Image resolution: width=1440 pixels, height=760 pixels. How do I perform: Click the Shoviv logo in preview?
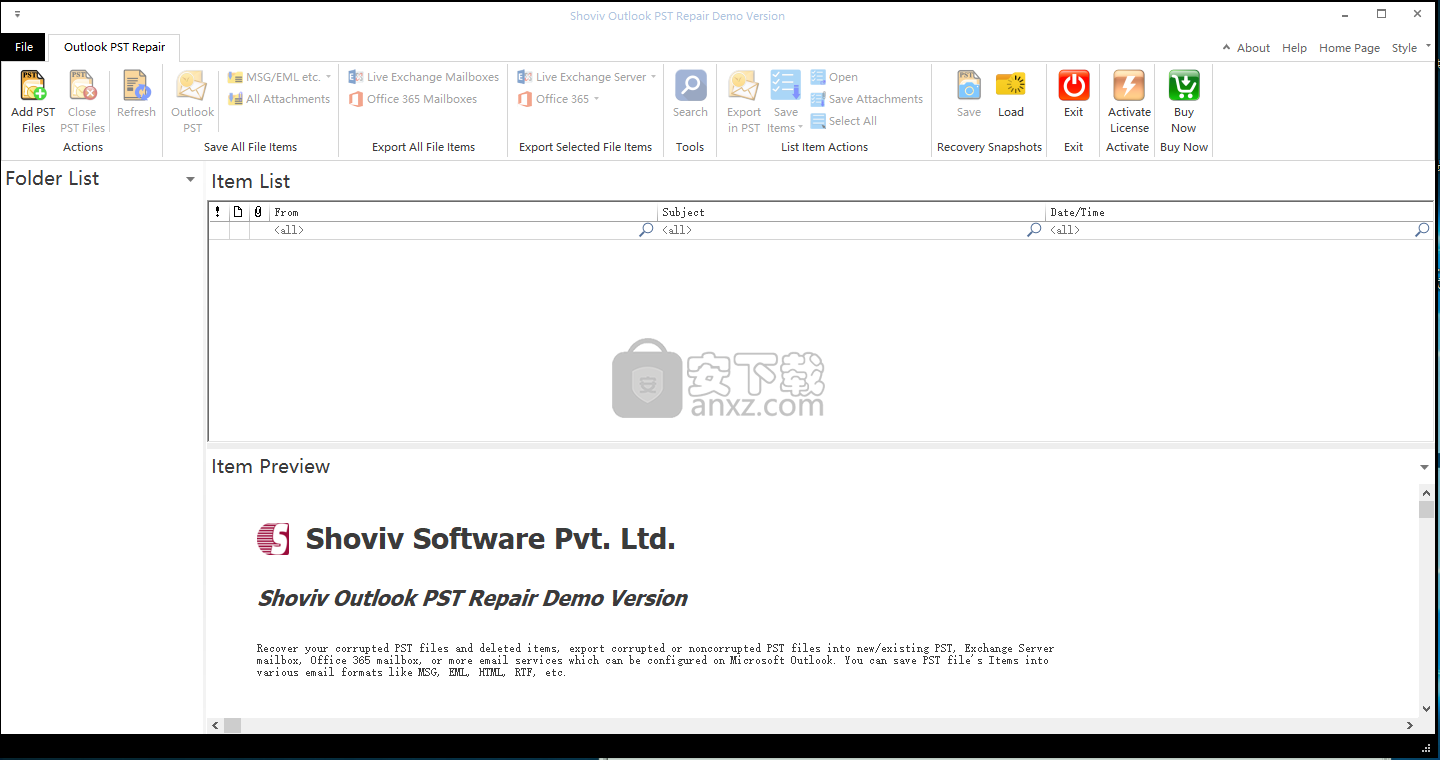pos(273,539)
